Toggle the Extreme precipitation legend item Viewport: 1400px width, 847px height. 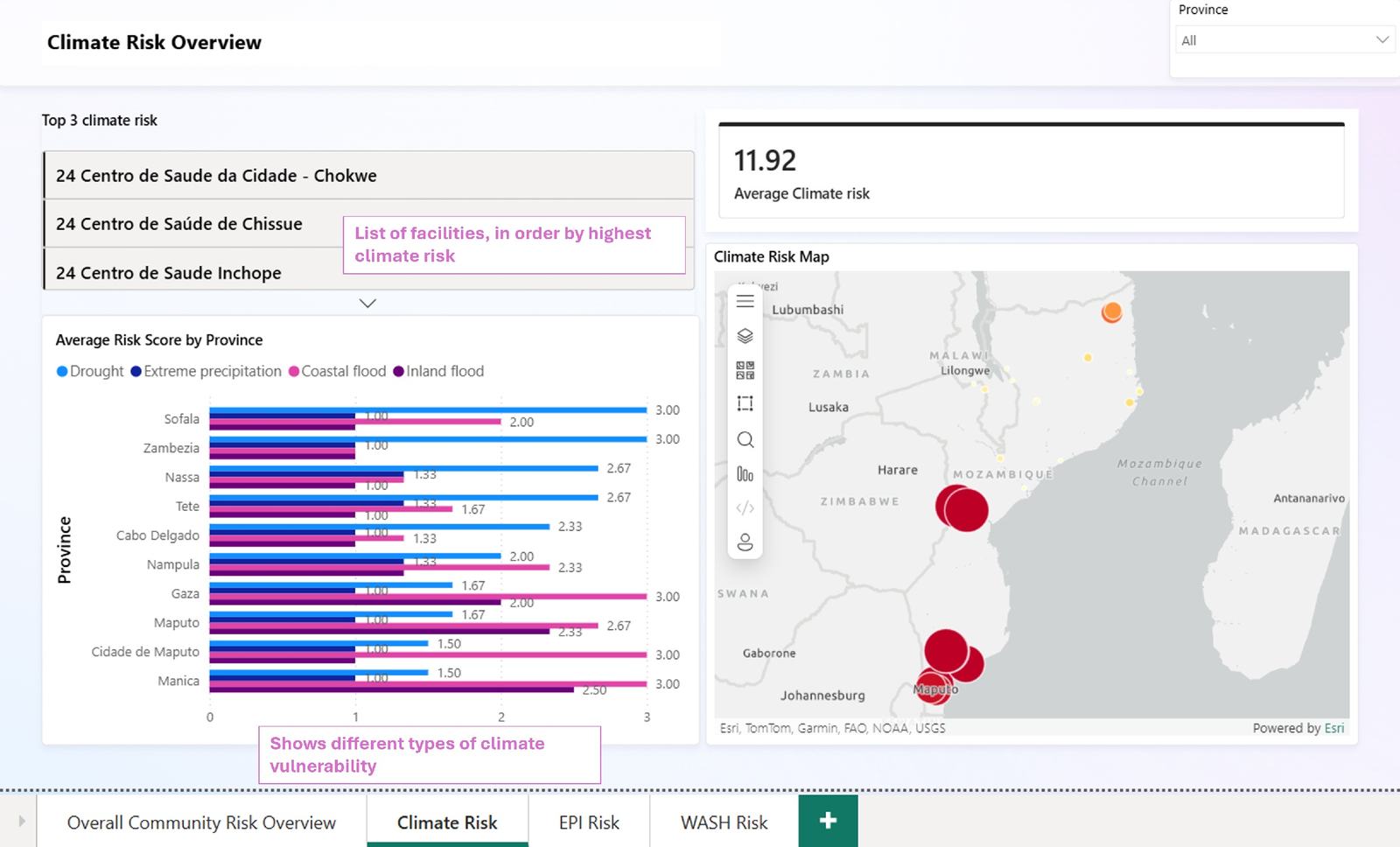[x=206, y=371]
